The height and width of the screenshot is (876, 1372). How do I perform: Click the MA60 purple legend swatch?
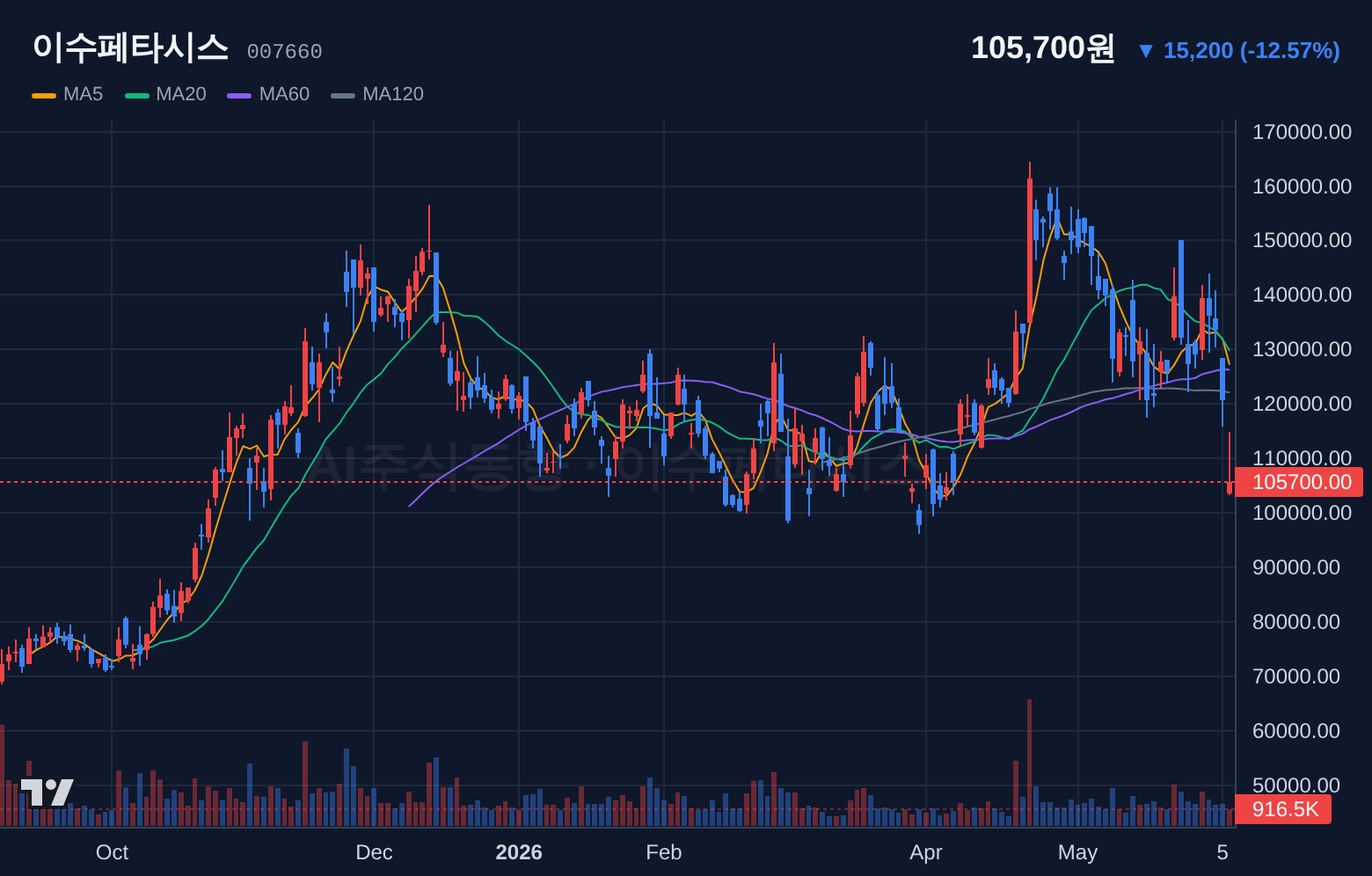tap(239, 95)
